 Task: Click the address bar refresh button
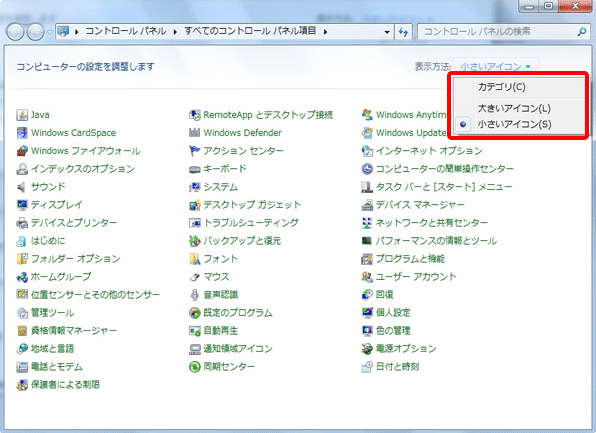403,32
